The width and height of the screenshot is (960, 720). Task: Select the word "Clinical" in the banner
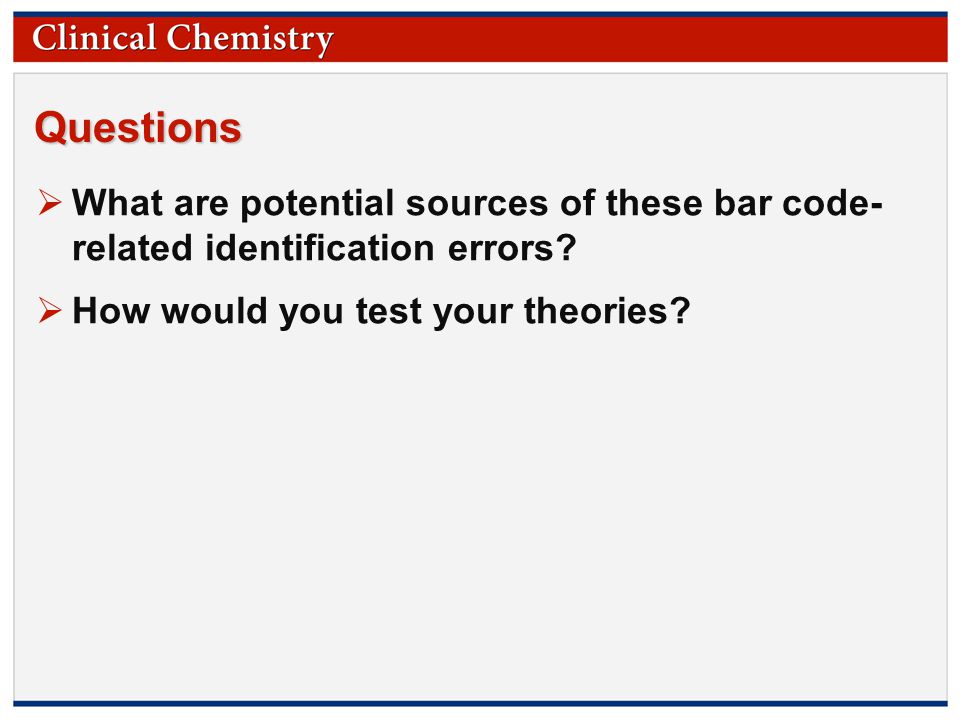[94, 37]
